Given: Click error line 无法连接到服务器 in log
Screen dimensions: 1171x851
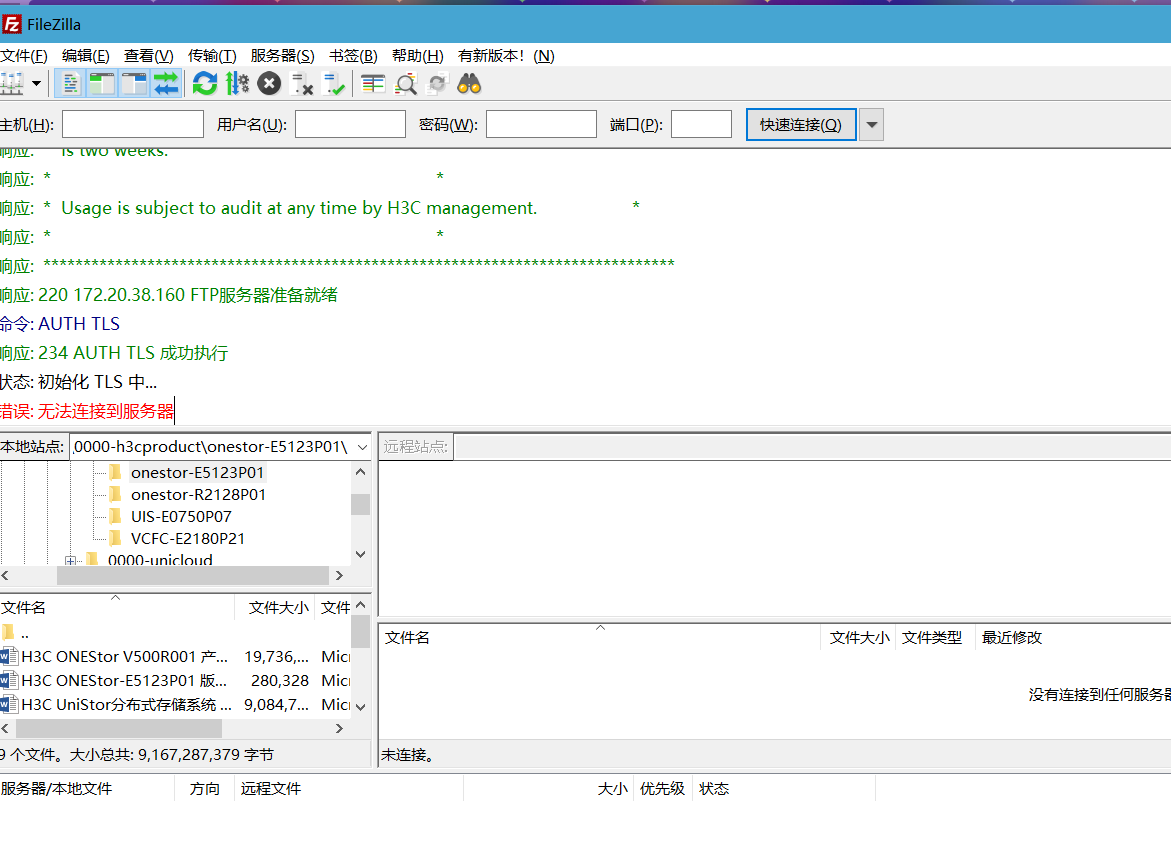Looking at the screenshot, I should [106, 411].
